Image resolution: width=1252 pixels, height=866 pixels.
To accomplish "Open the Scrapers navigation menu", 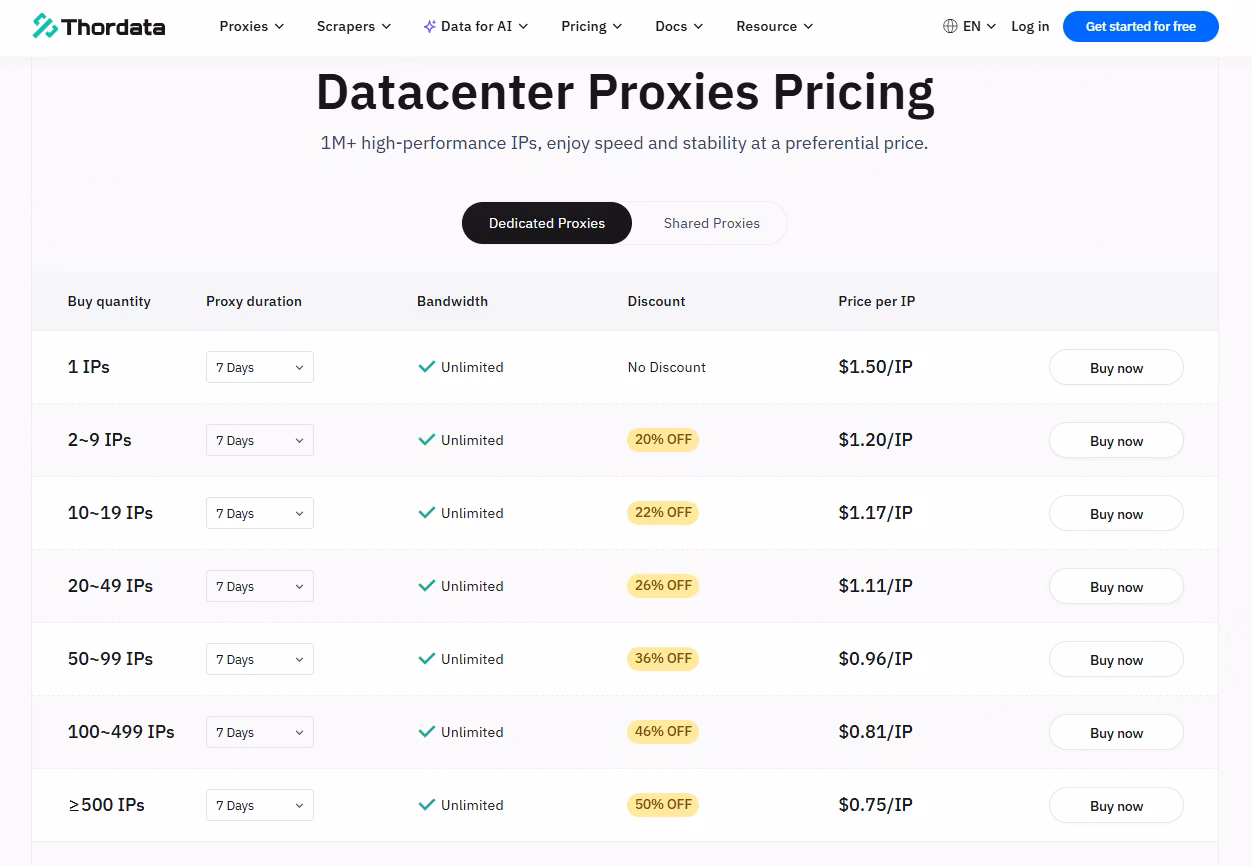I will pyautogui.click(x=354, y=27).
